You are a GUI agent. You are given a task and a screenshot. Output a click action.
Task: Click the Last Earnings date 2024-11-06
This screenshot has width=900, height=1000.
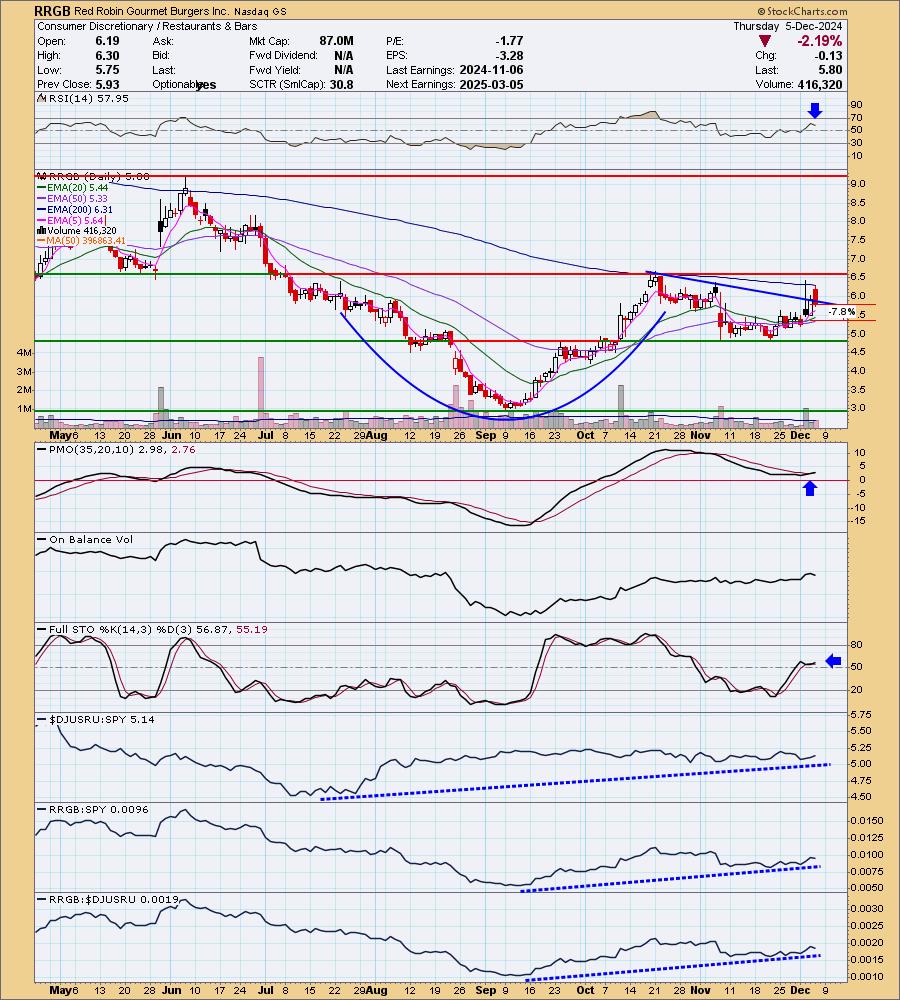pyautogui.click(x=491, y=70)
